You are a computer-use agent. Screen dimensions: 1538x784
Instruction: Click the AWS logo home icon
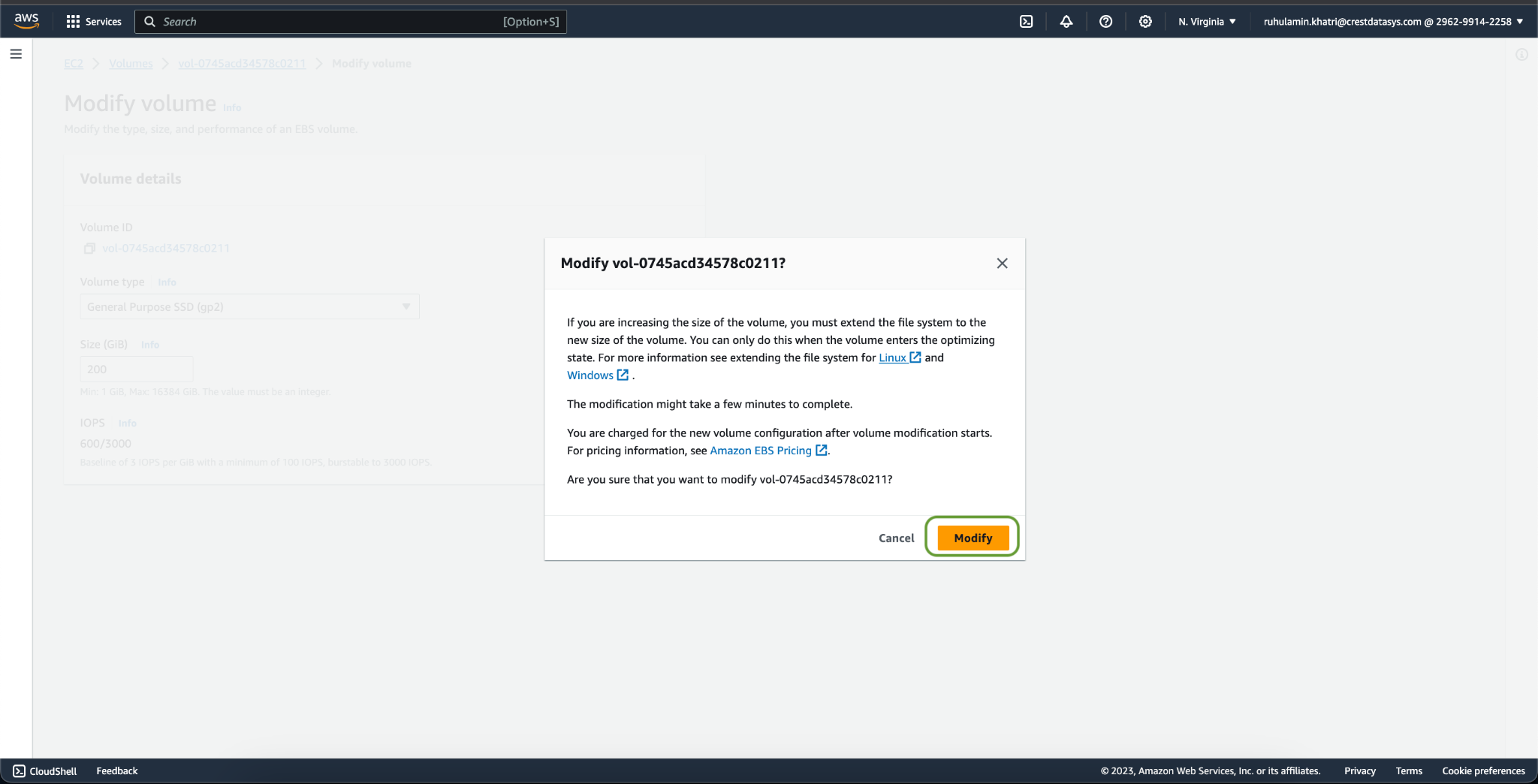26,21
